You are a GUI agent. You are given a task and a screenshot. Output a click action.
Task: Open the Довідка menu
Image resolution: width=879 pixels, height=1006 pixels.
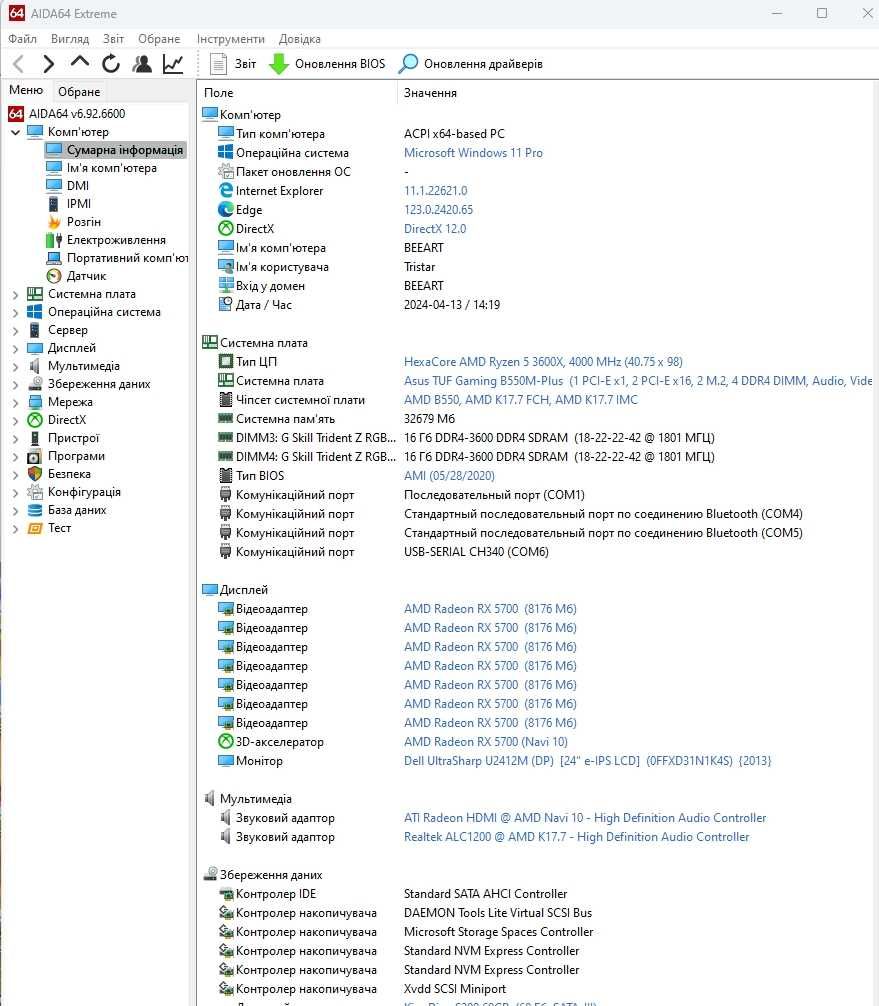click(x=300, y=38)
